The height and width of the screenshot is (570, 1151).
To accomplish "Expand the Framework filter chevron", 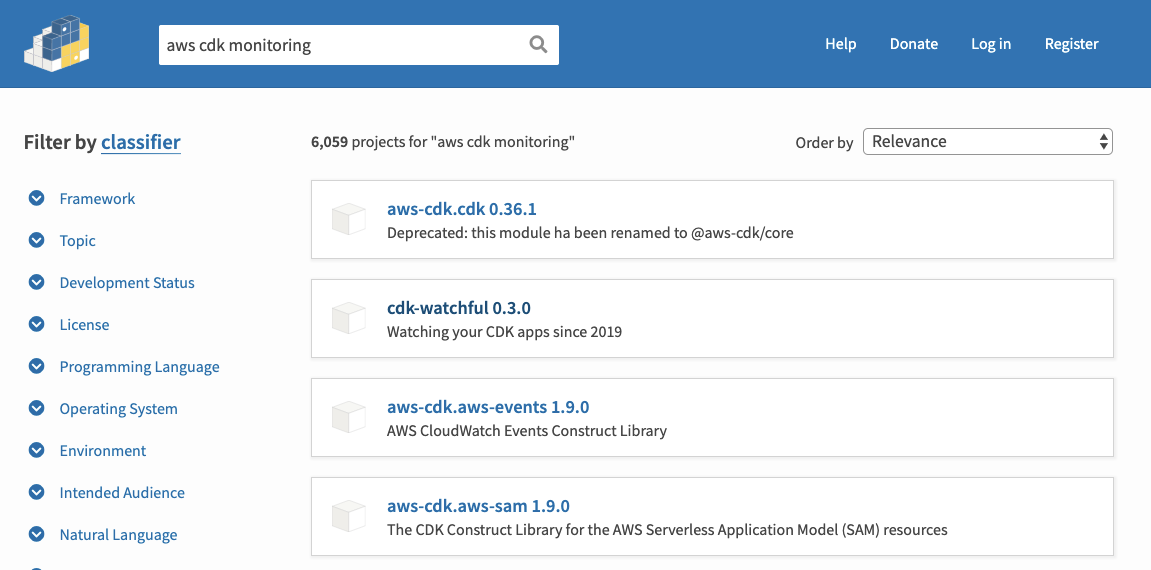I will click(x=37, y=198).
